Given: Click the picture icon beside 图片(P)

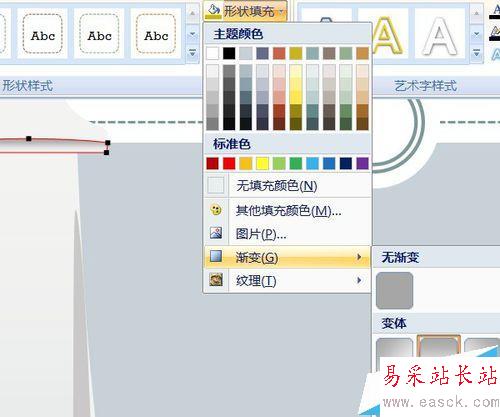Looking at the screenshot, I should (x=216, y=233).
